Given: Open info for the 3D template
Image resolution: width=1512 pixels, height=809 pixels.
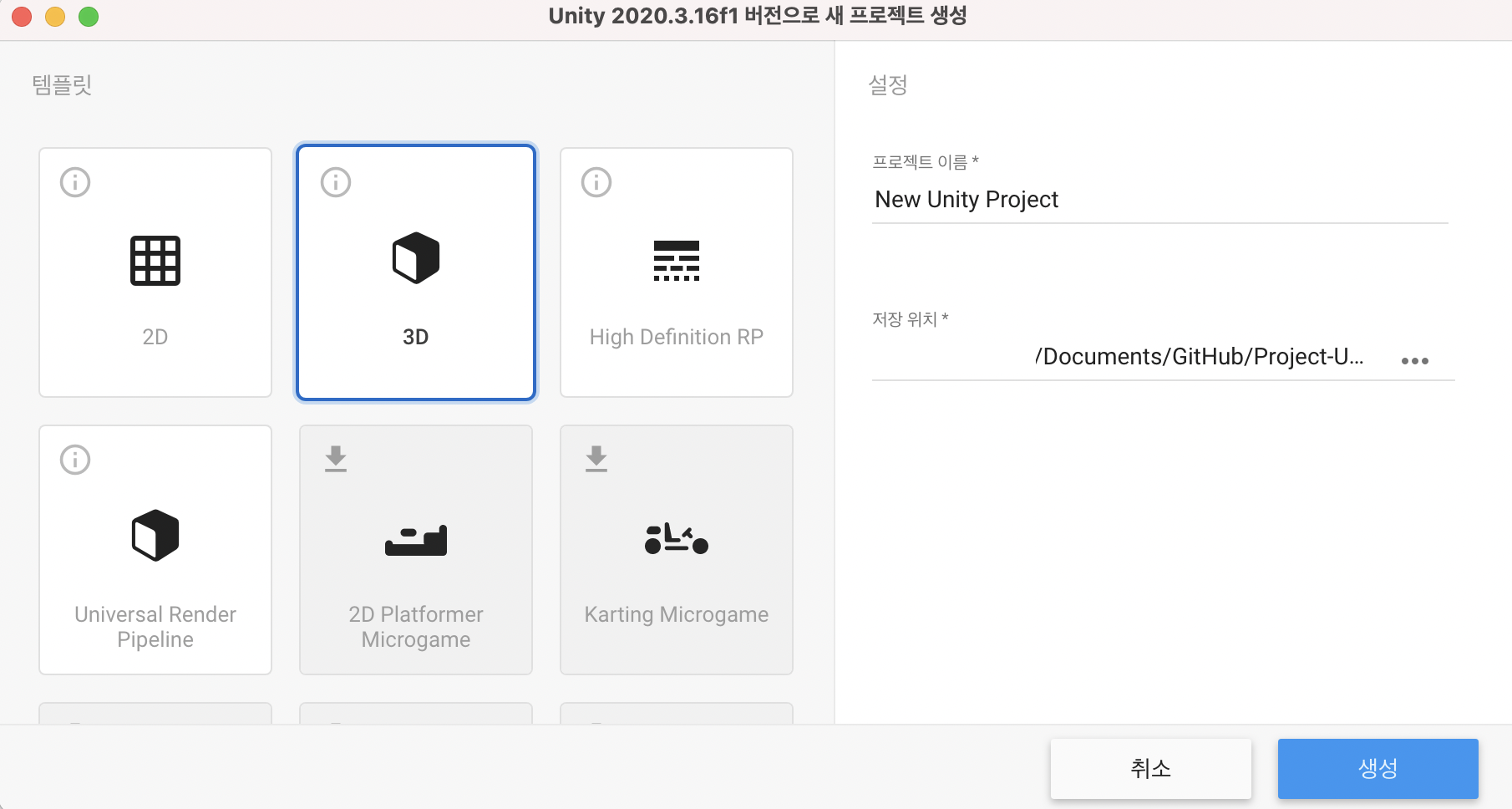Looking at the screenshot, I should click(336, 182).
